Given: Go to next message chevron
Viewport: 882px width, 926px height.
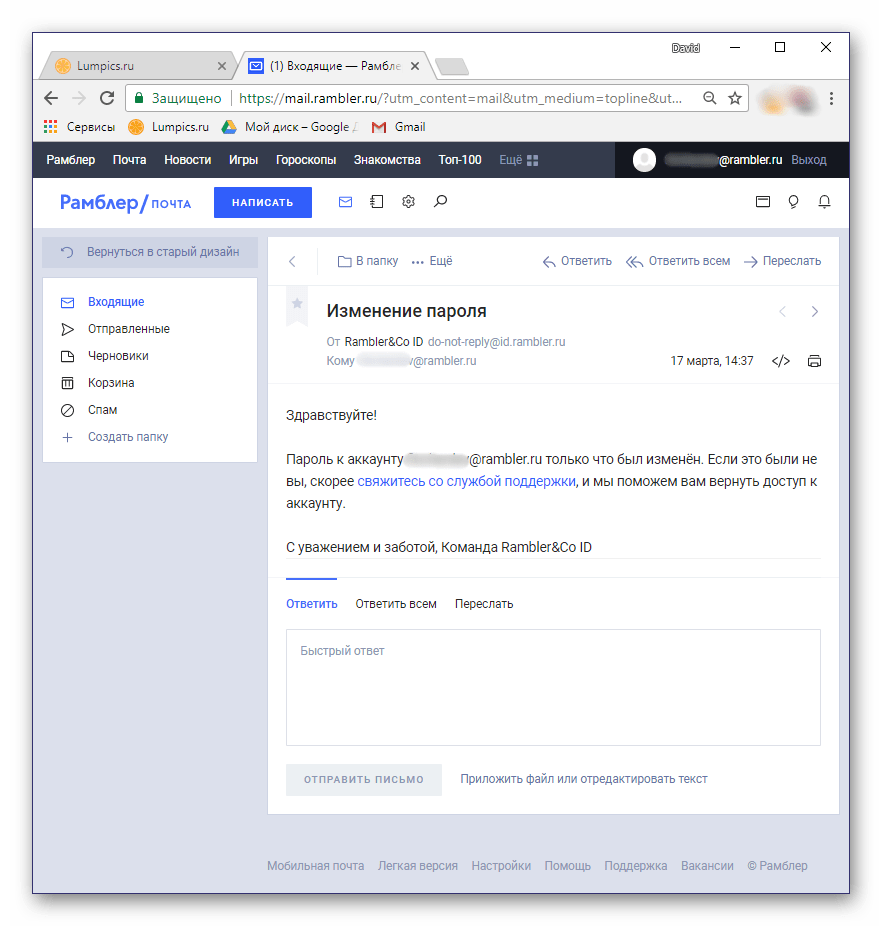Looking at the screenshot, I should 815,312.
